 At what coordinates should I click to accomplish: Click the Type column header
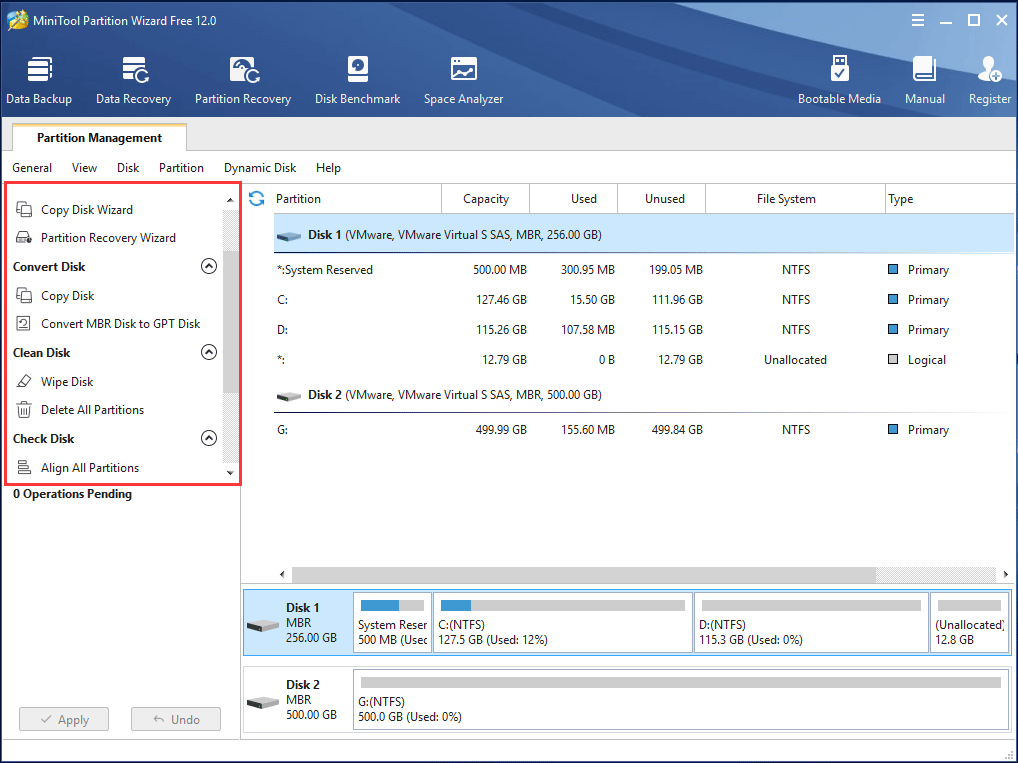pos(949,199)
